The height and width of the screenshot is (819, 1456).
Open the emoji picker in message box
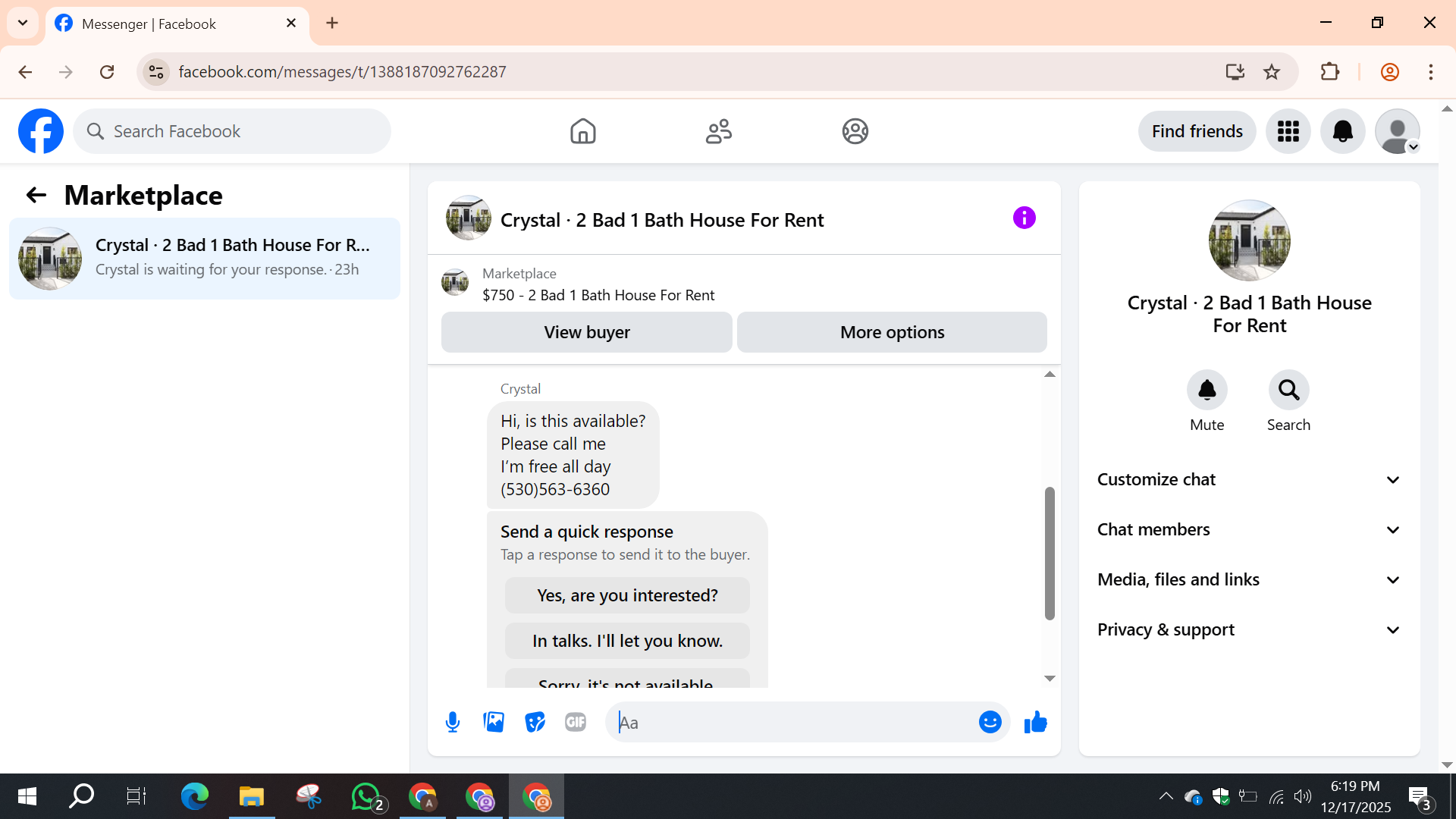(x=990, y=722)
